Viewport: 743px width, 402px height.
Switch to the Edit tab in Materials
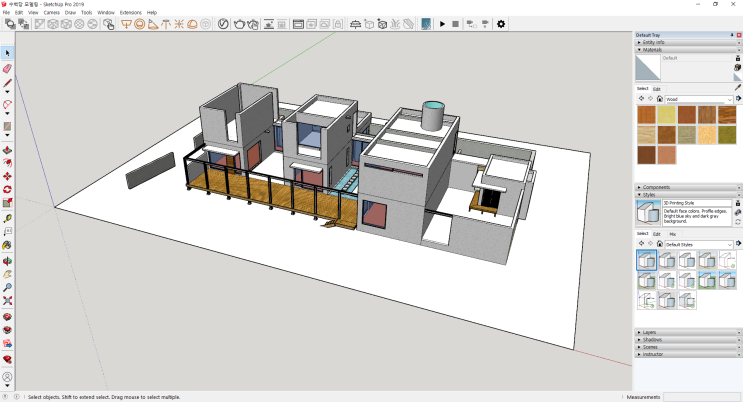tap(656, 89)
